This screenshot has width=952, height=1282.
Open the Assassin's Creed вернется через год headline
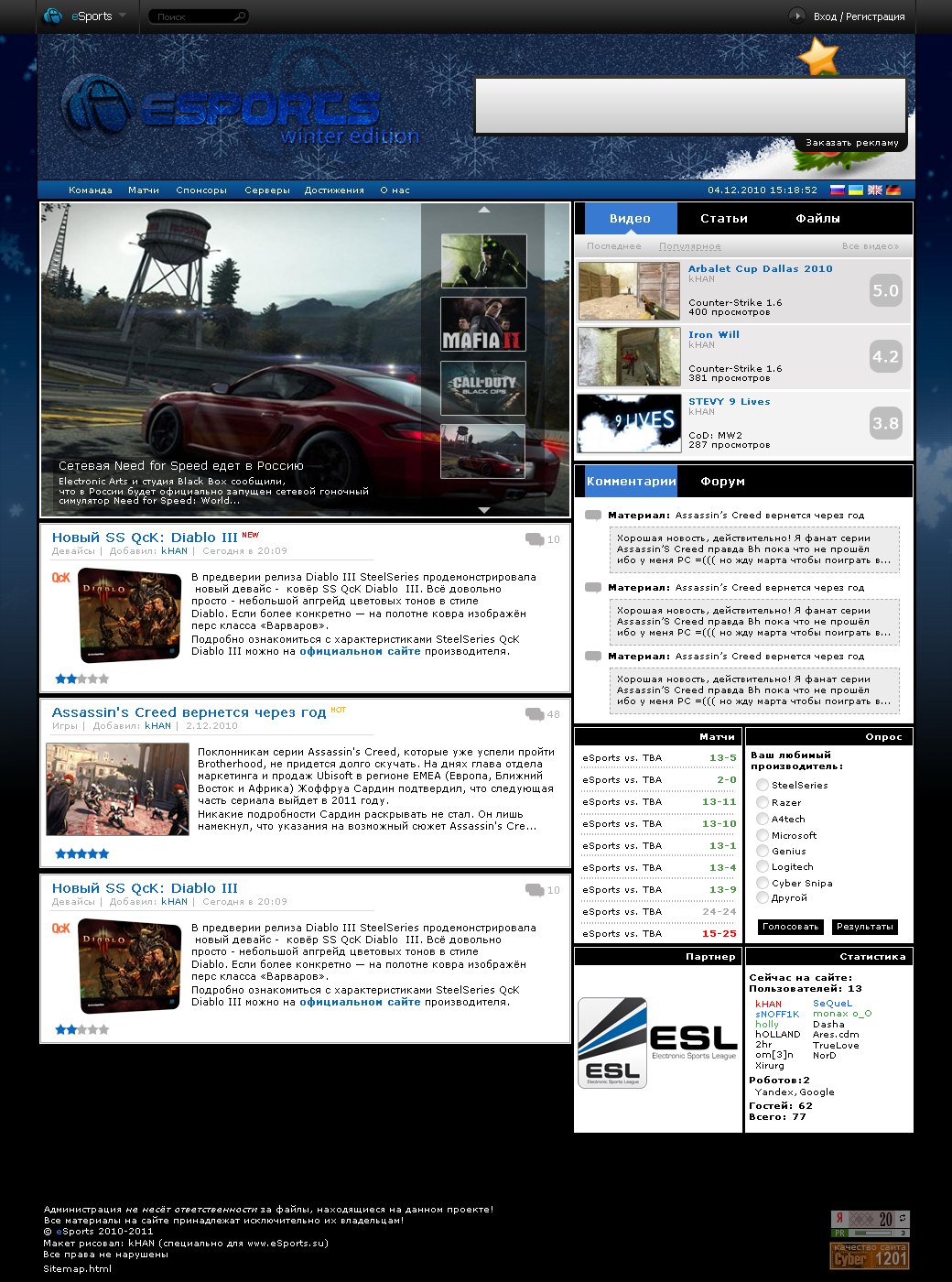pos(189,712)
